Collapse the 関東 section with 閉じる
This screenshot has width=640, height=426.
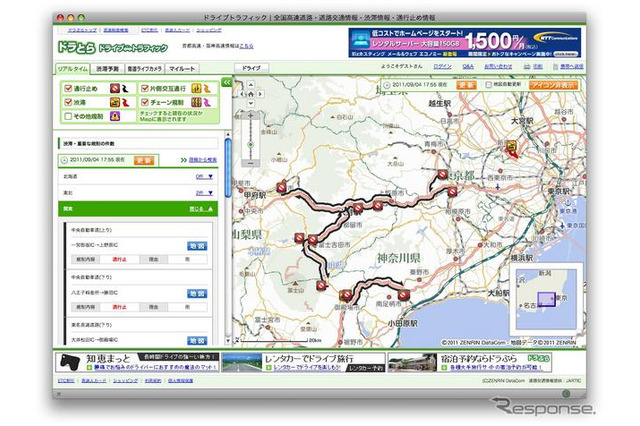click(199, 209)
